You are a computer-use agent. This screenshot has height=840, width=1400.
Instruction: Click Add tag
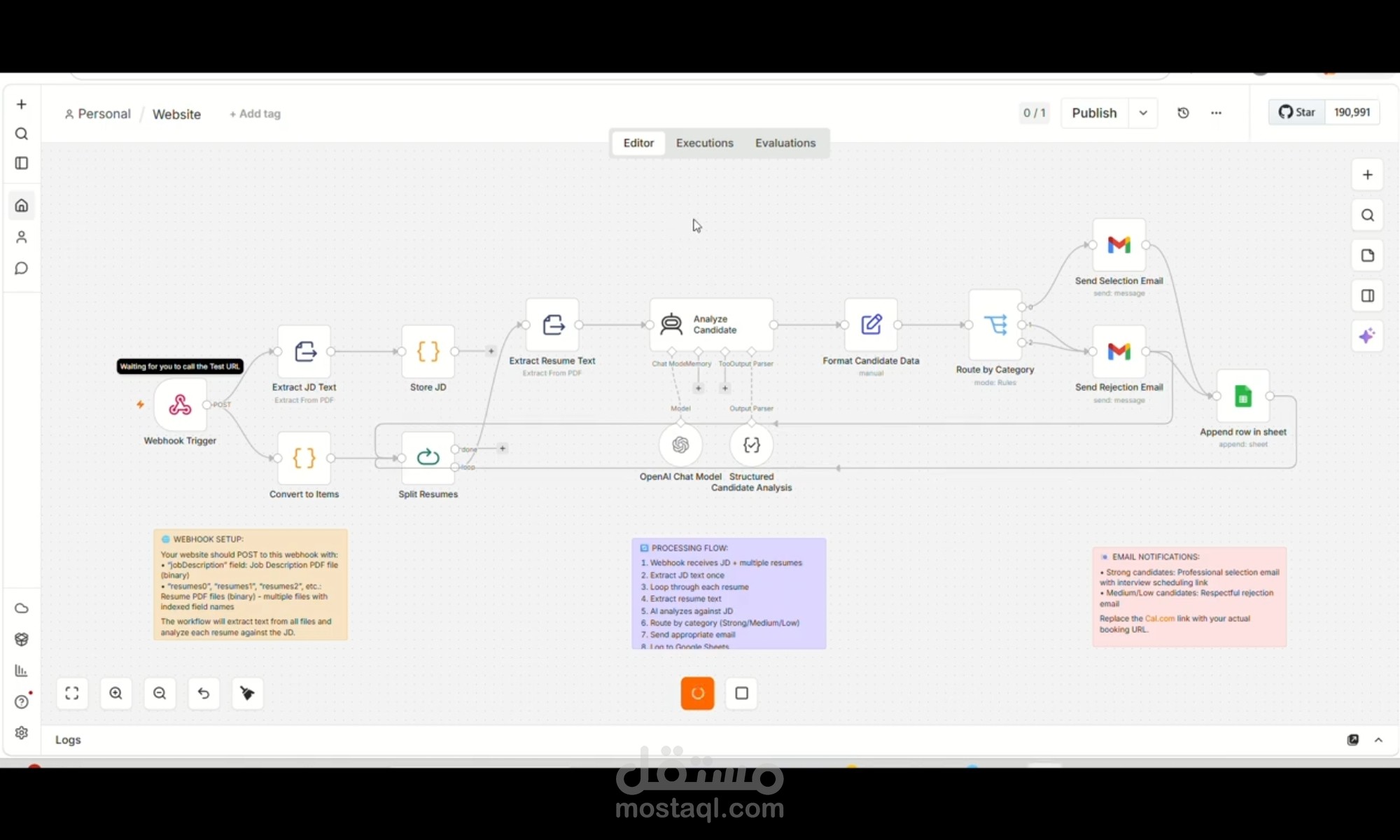coord(255,113)
